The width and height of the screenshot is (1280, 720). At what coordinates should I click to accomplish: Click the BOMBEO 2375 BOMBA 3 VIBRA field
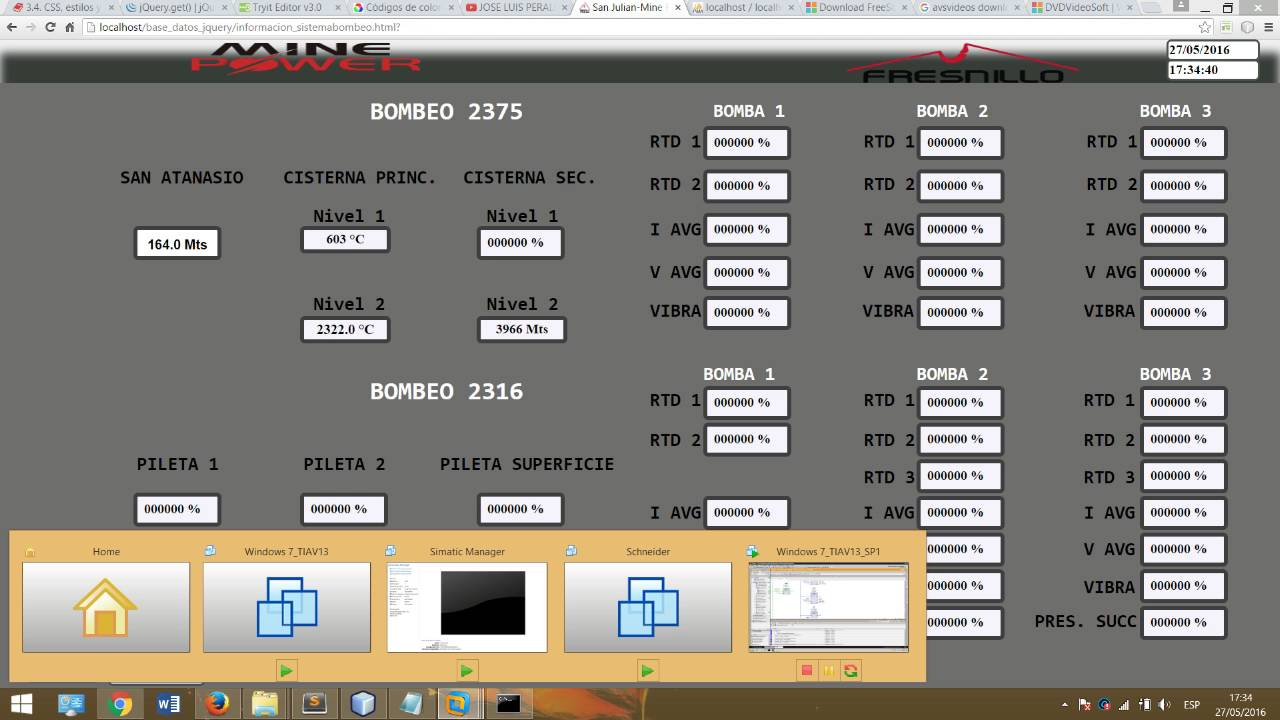point(1183,312)
